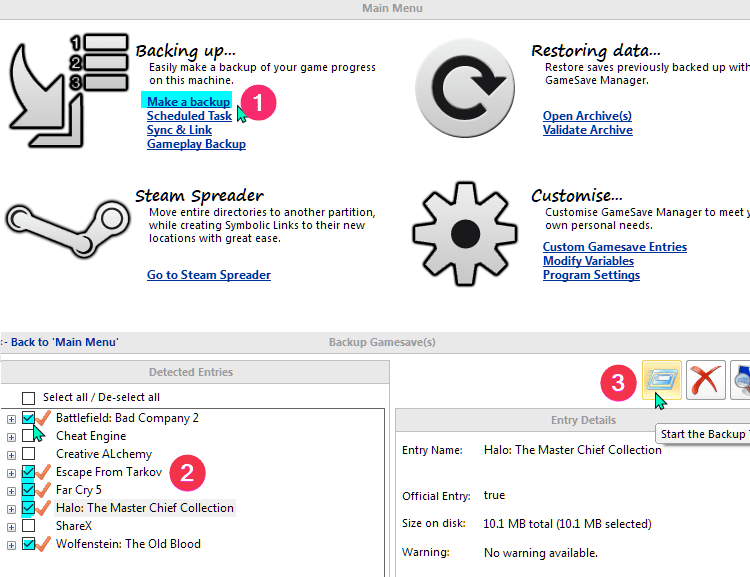Check the Creative ALchemy checkbox

tap(29, 454)
